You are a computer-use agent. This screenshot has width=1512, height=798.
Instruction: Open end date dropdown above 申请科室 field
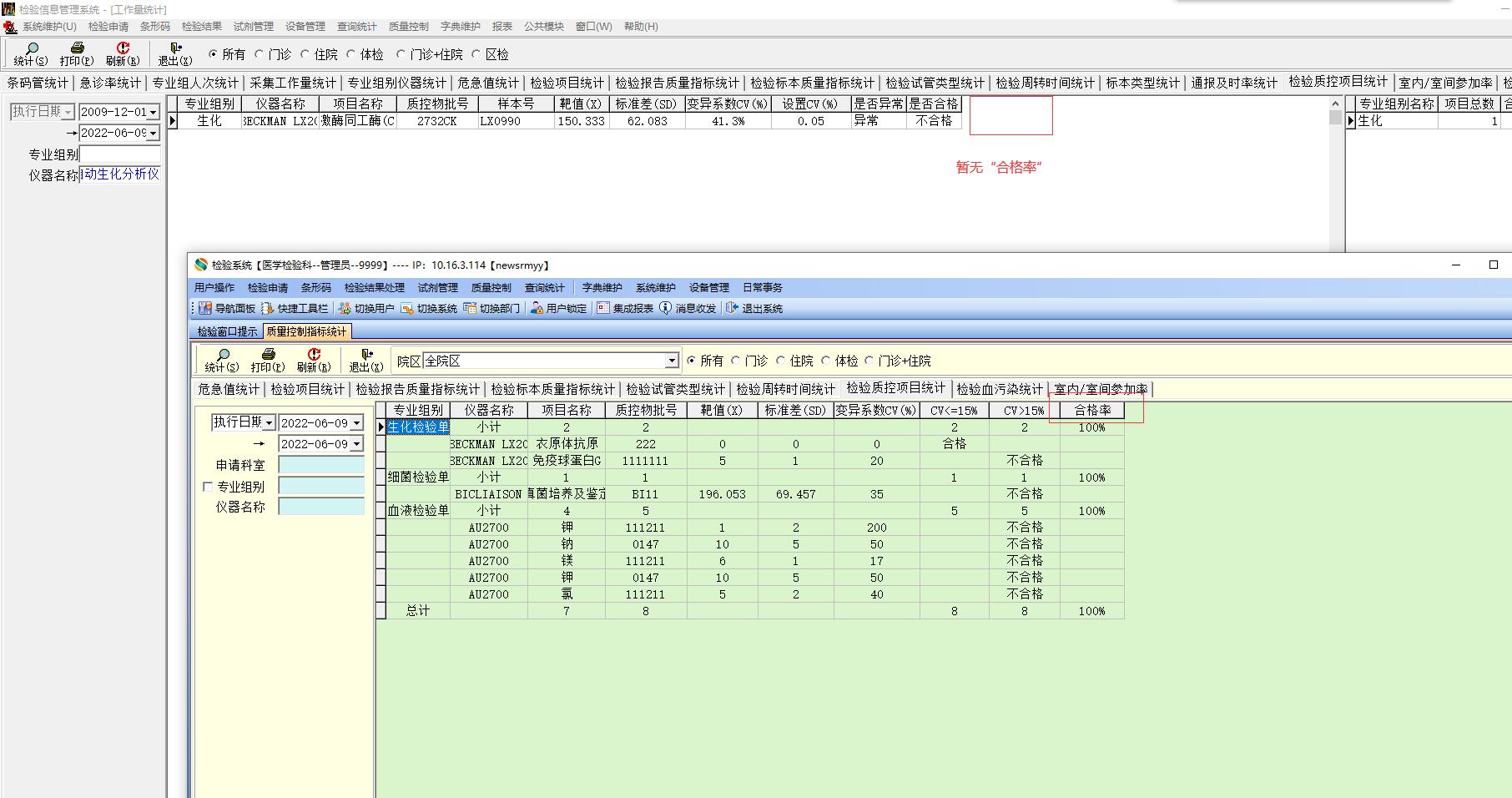tap(357, 444)
